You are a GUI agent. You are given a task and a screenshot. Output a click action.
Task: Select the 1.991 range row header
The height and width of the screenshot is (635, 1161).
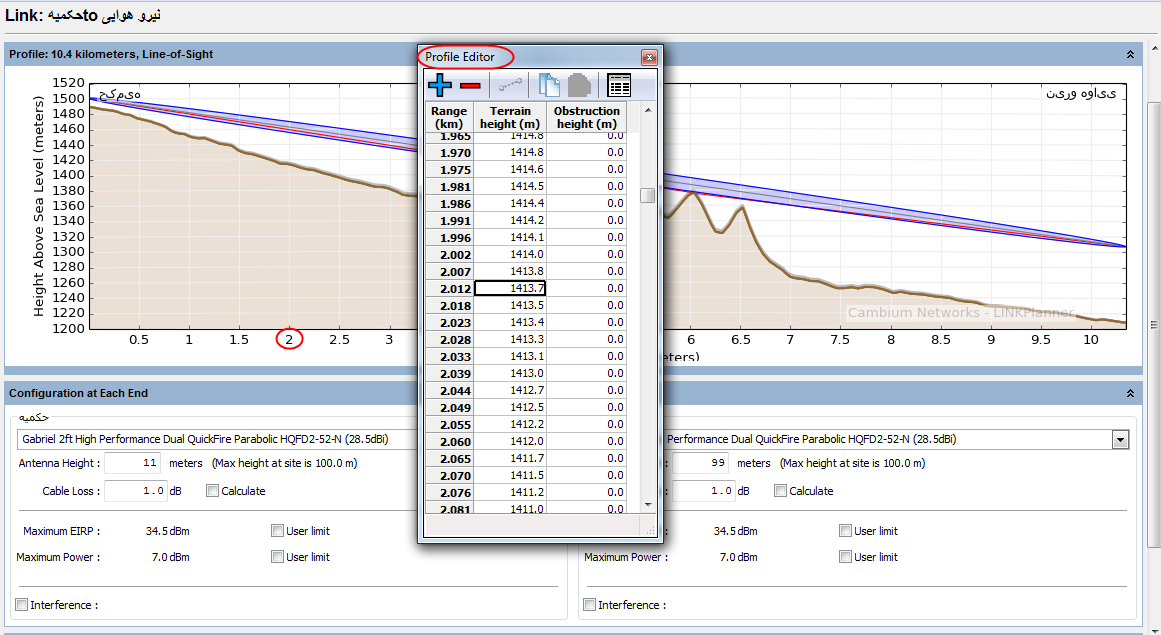point(449,221)
